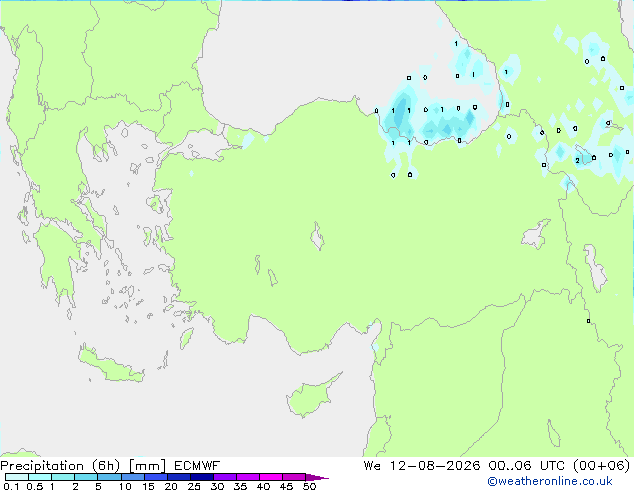
Task: Click the island of Cyprus on the map
Action: coord(311,396)
